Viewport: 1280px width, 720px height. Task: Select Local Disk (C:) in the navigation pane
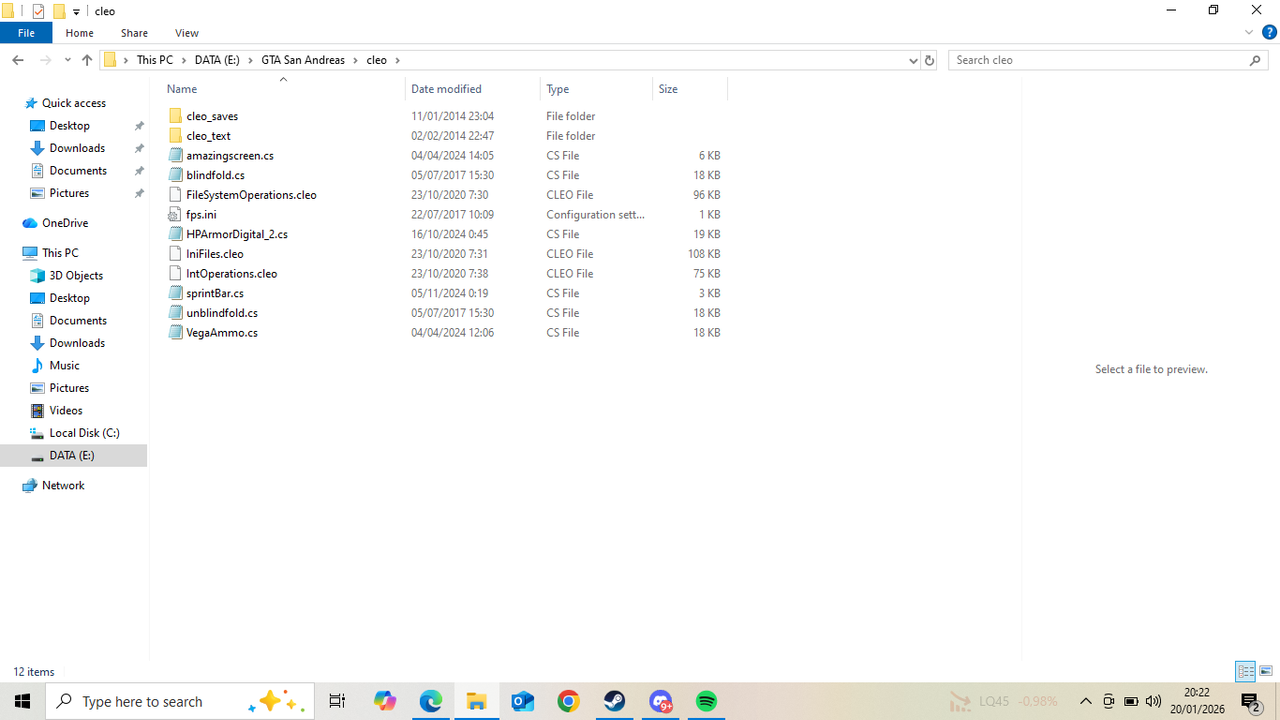click(84, 433)
